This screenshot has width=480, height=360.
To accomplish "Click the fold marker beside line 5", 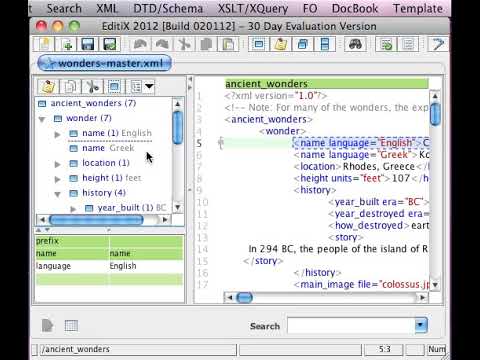I will pos(221,143).
